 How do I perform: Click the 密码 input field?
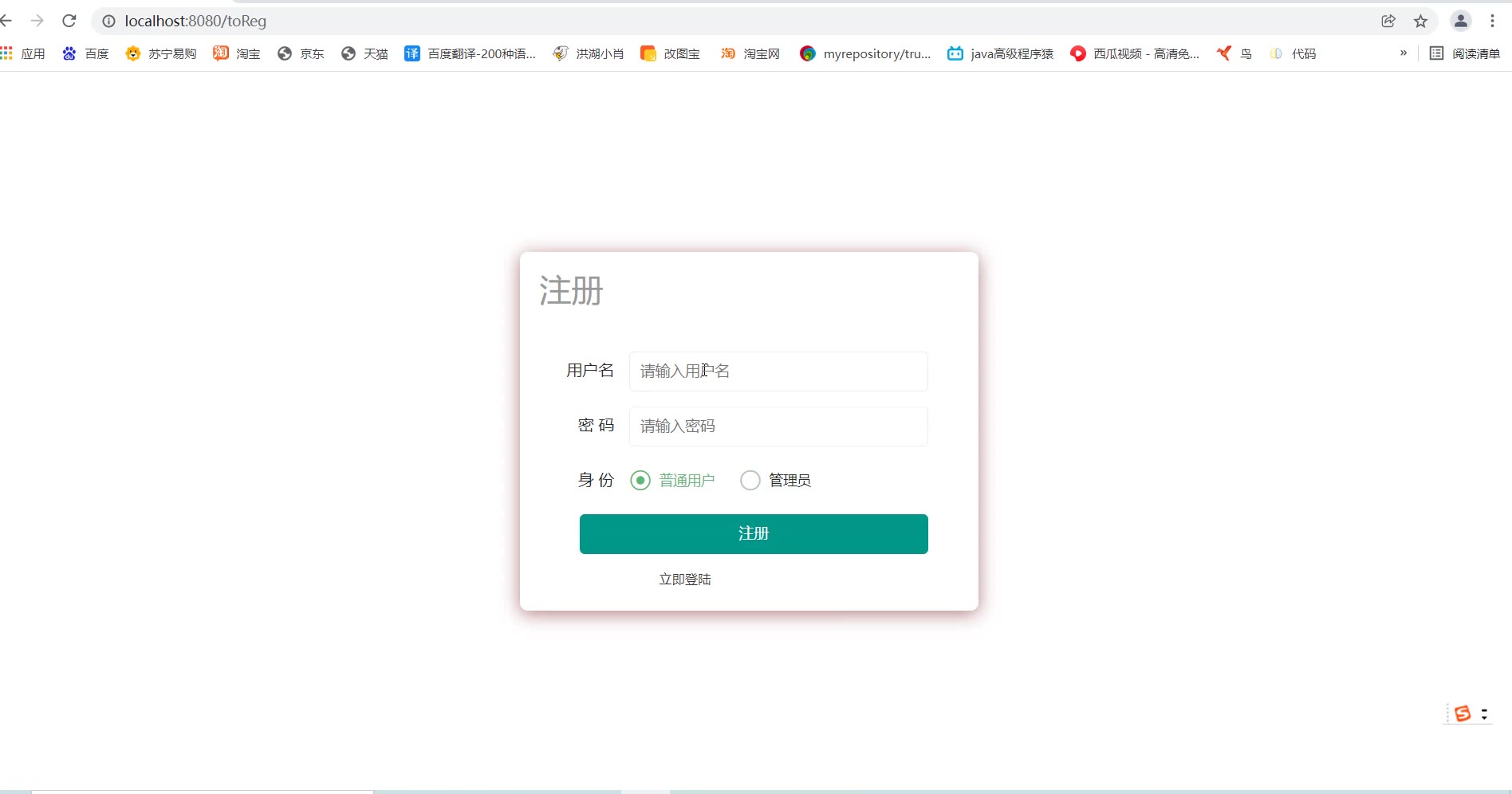(778, 426)
